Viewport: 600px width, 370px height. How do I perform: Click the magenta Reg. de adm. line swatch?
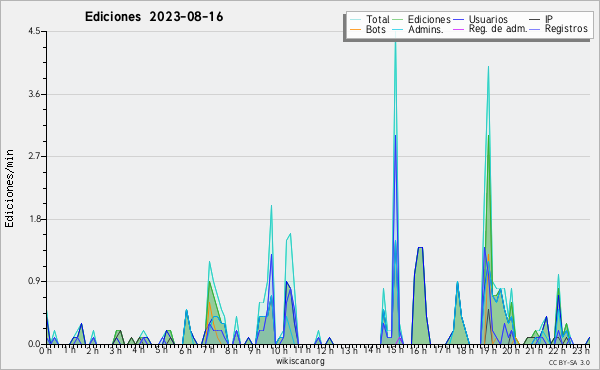[458, 29]
